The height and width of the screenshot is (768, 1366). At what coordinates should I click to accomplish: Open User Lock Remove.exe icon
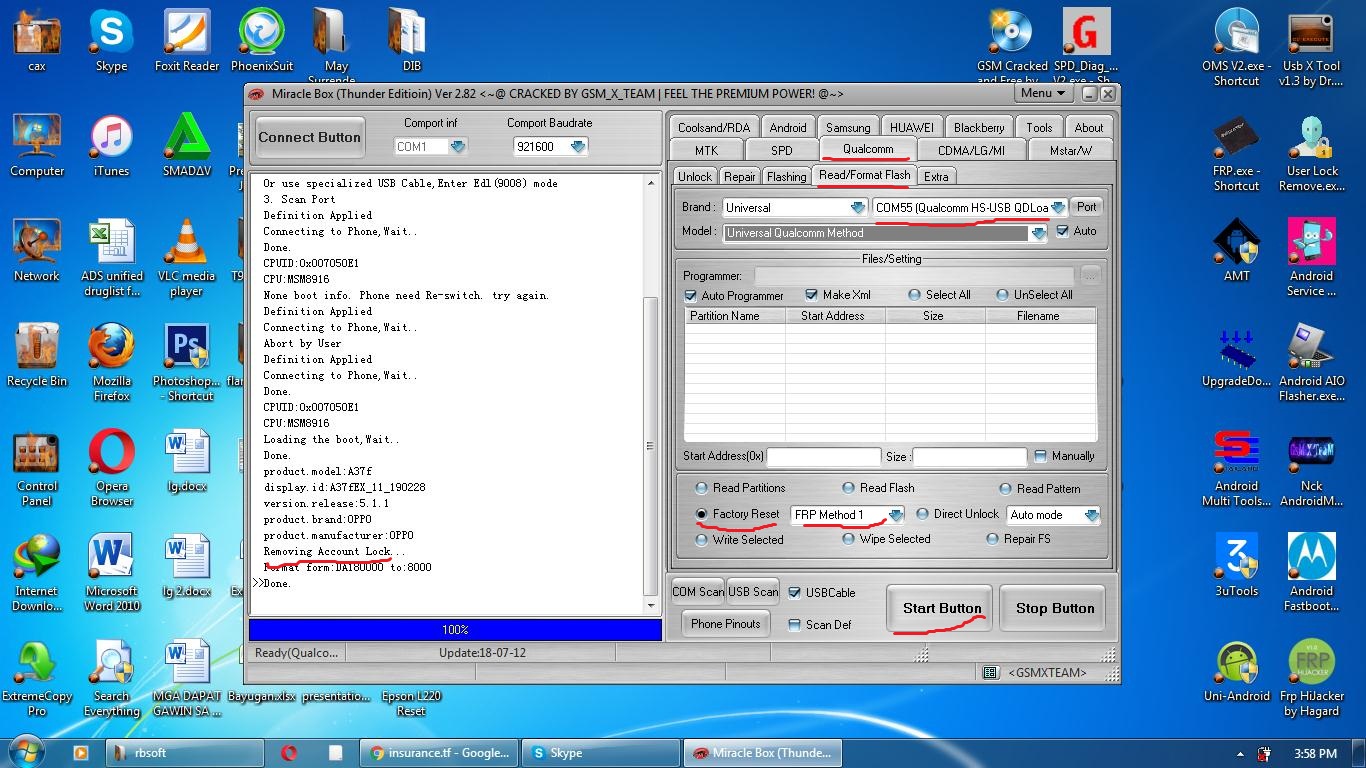[x=1311, y=153]
